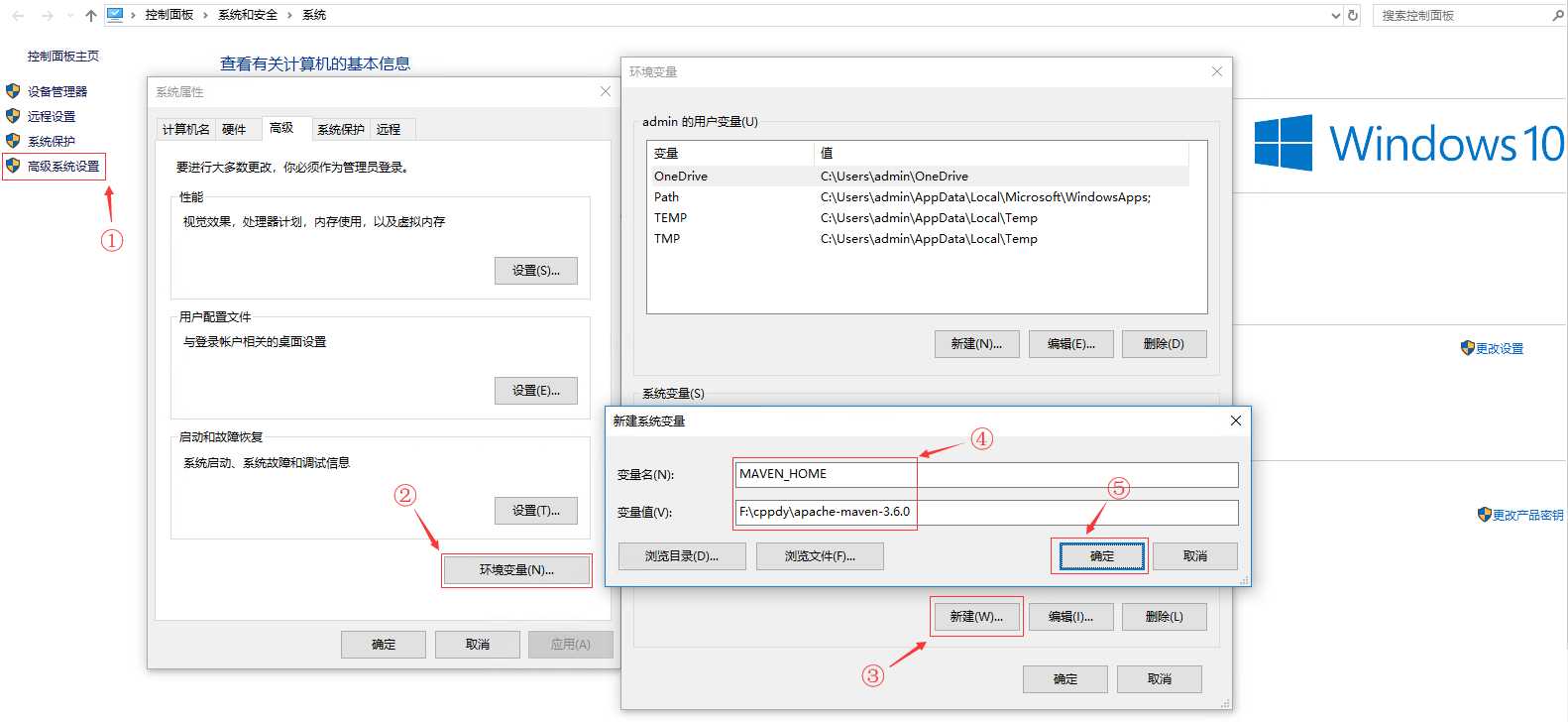Expand the chevron after 系统和安全 breadcrumb

pos(289,15)
